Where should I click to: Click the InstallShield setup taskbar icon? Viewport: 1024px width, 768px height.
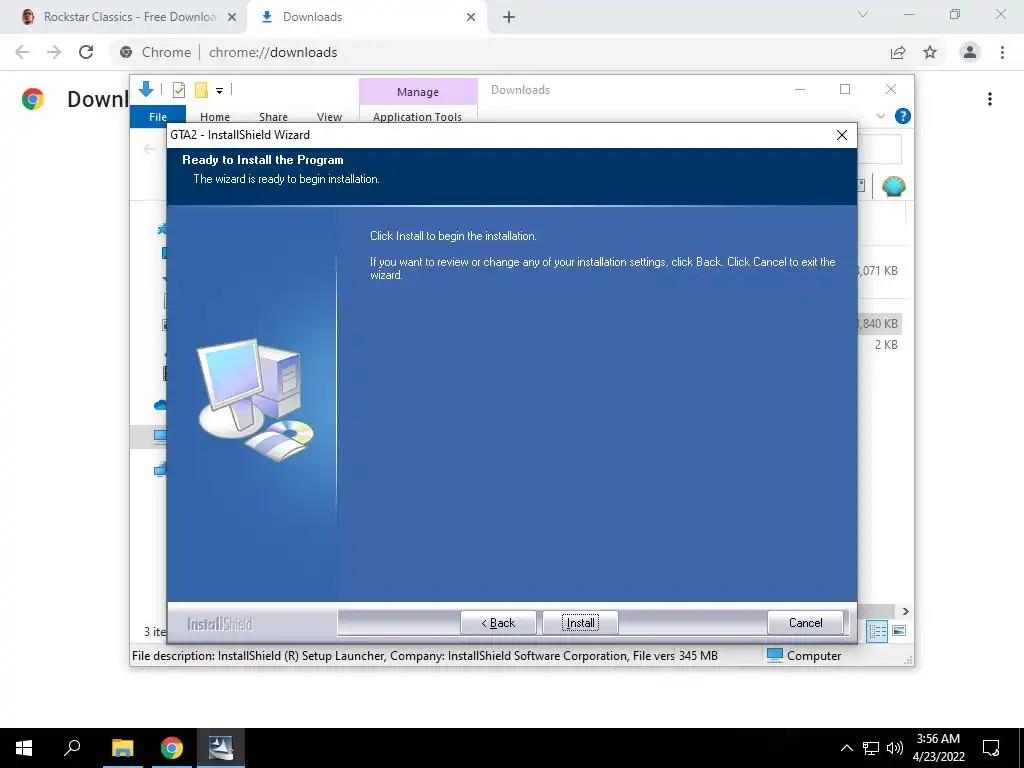[x=221, y=748]
